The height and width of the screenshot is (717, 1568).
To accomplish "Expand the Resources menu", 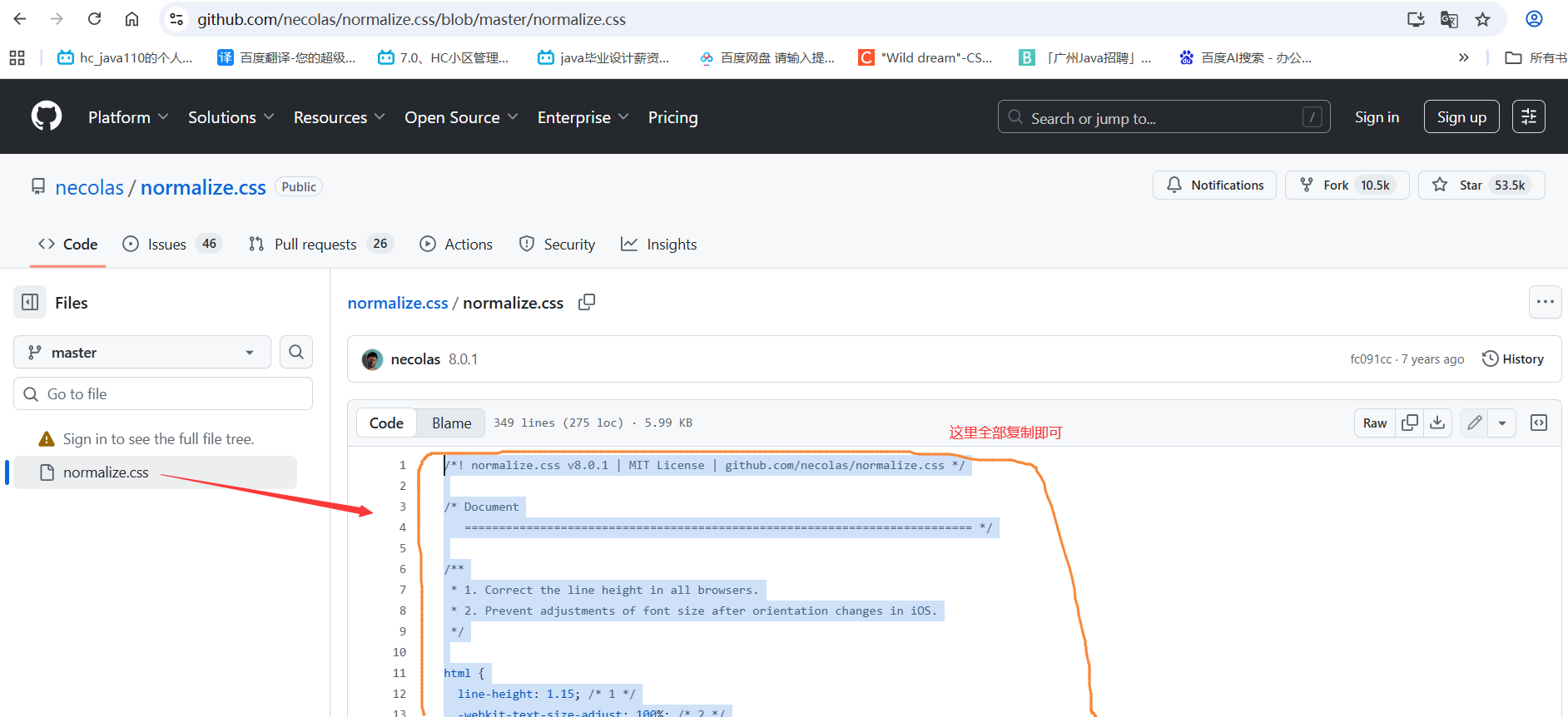I will [339, 117].
